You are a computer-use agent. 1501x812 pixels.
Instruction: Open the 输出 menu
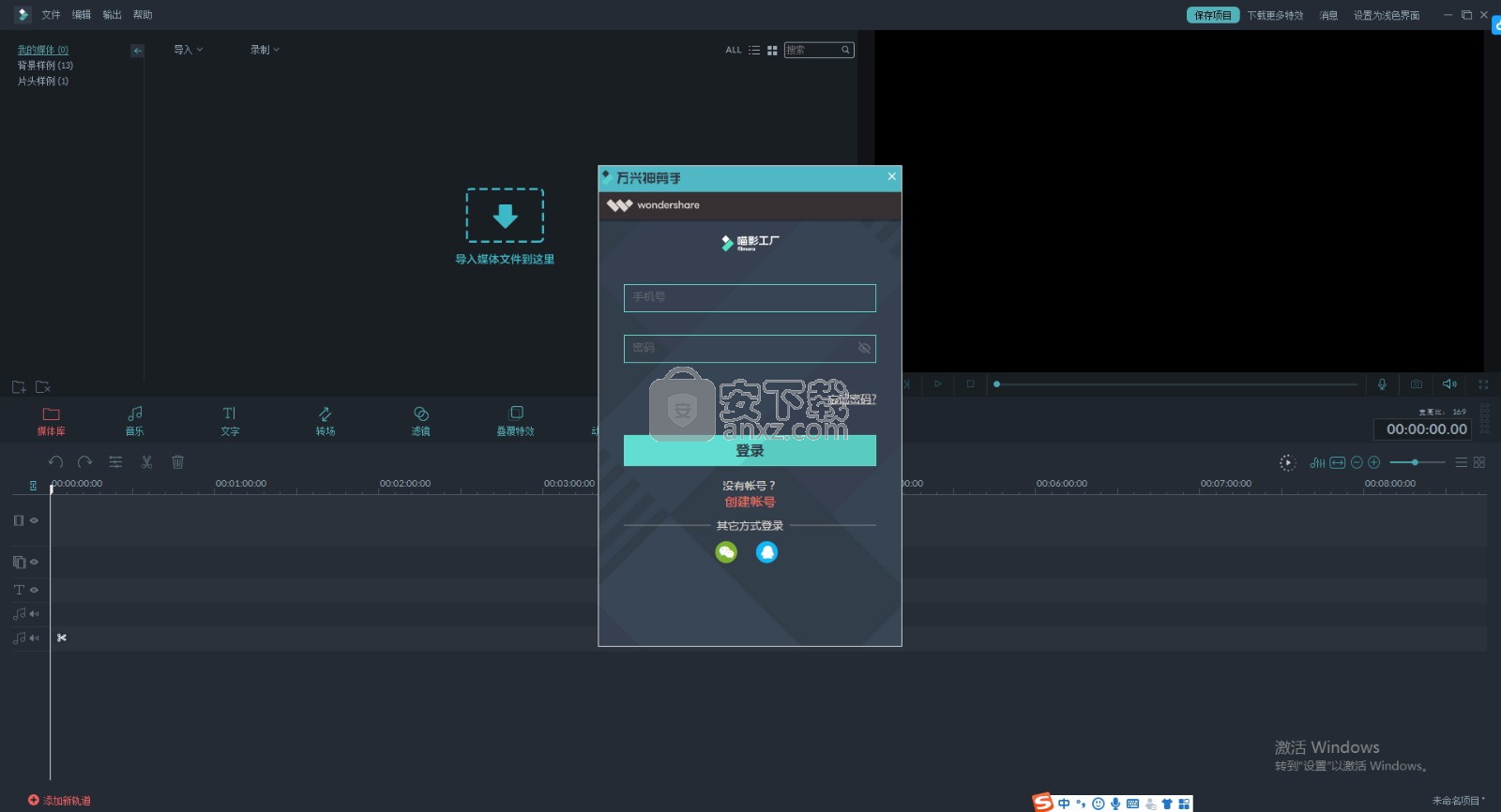pos(112,15)
